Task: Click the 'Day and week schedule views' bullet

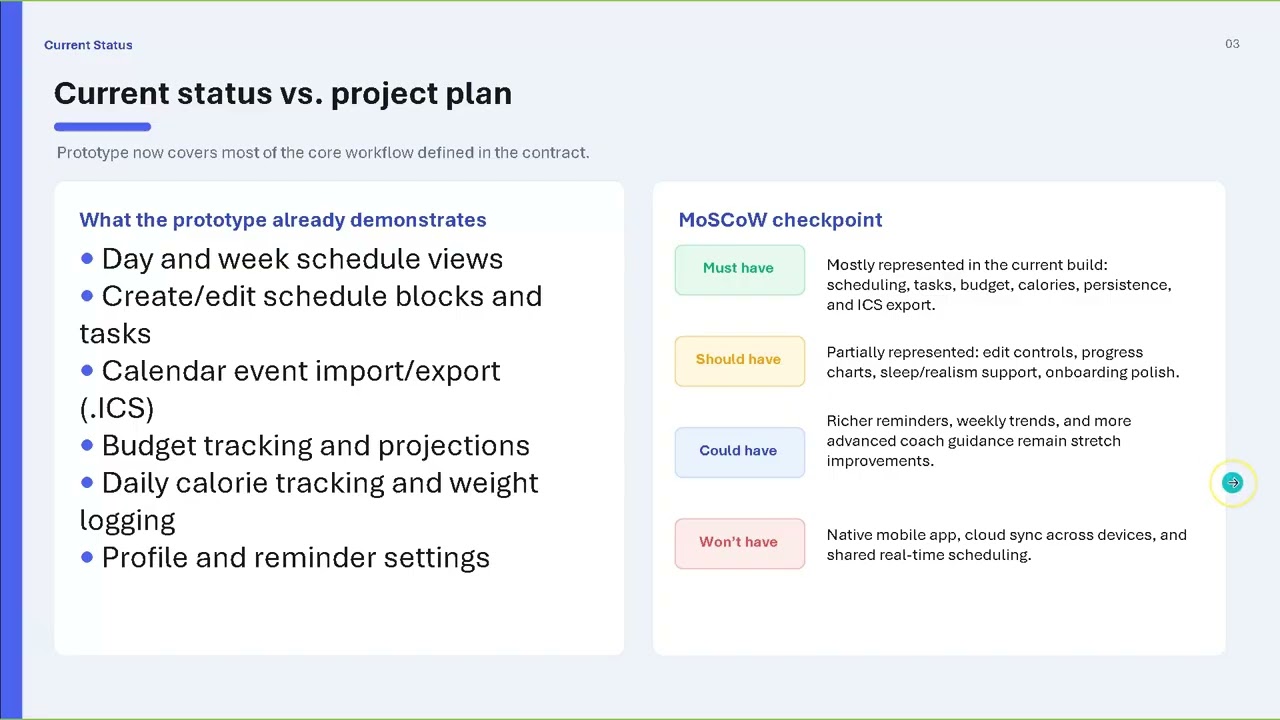Action: pyautogui.click(x=291, y=259)
